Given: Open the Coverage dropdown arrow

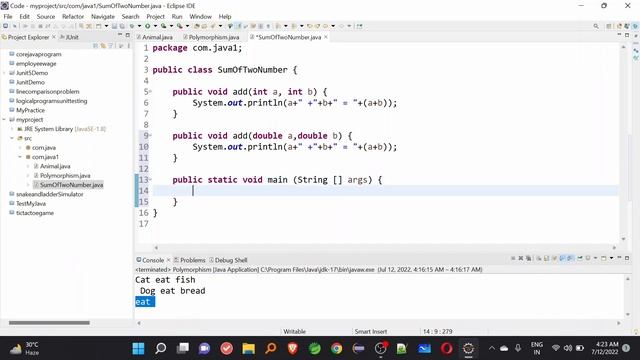Looking at the screenshot, I should click(171, 26).
